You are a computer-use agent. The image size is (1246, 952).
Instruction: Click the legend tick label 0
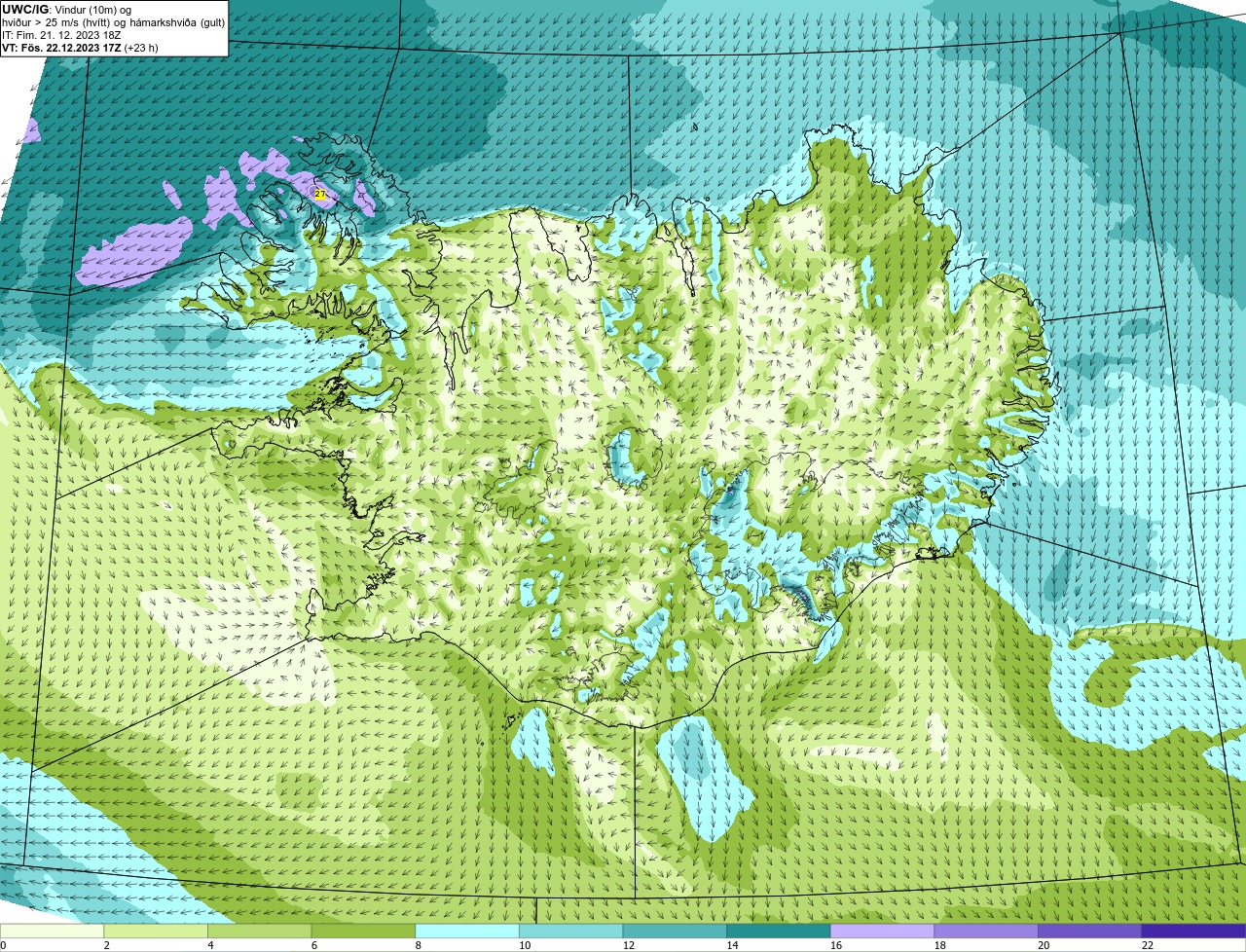[3, 945]
